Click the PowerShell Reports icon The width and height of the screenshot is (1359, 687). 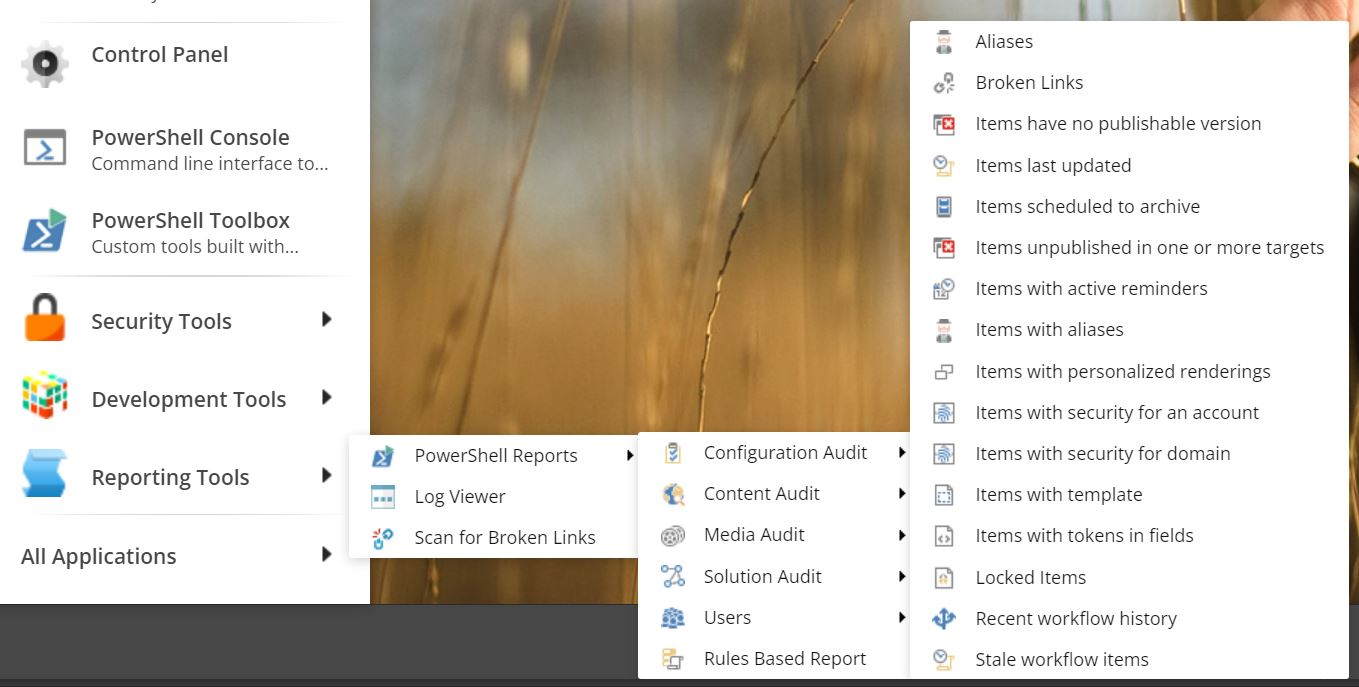click(x=383, y=456)
